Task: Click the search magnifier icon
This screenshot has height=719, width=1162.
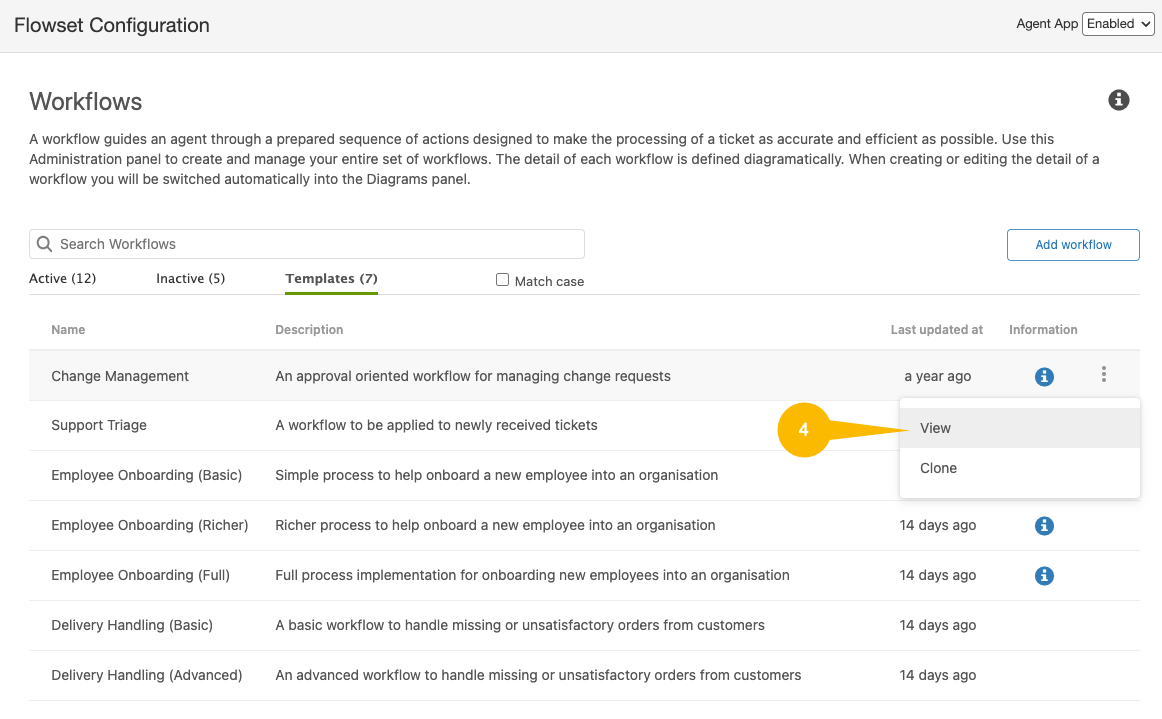Action: (x=44, y=244)
